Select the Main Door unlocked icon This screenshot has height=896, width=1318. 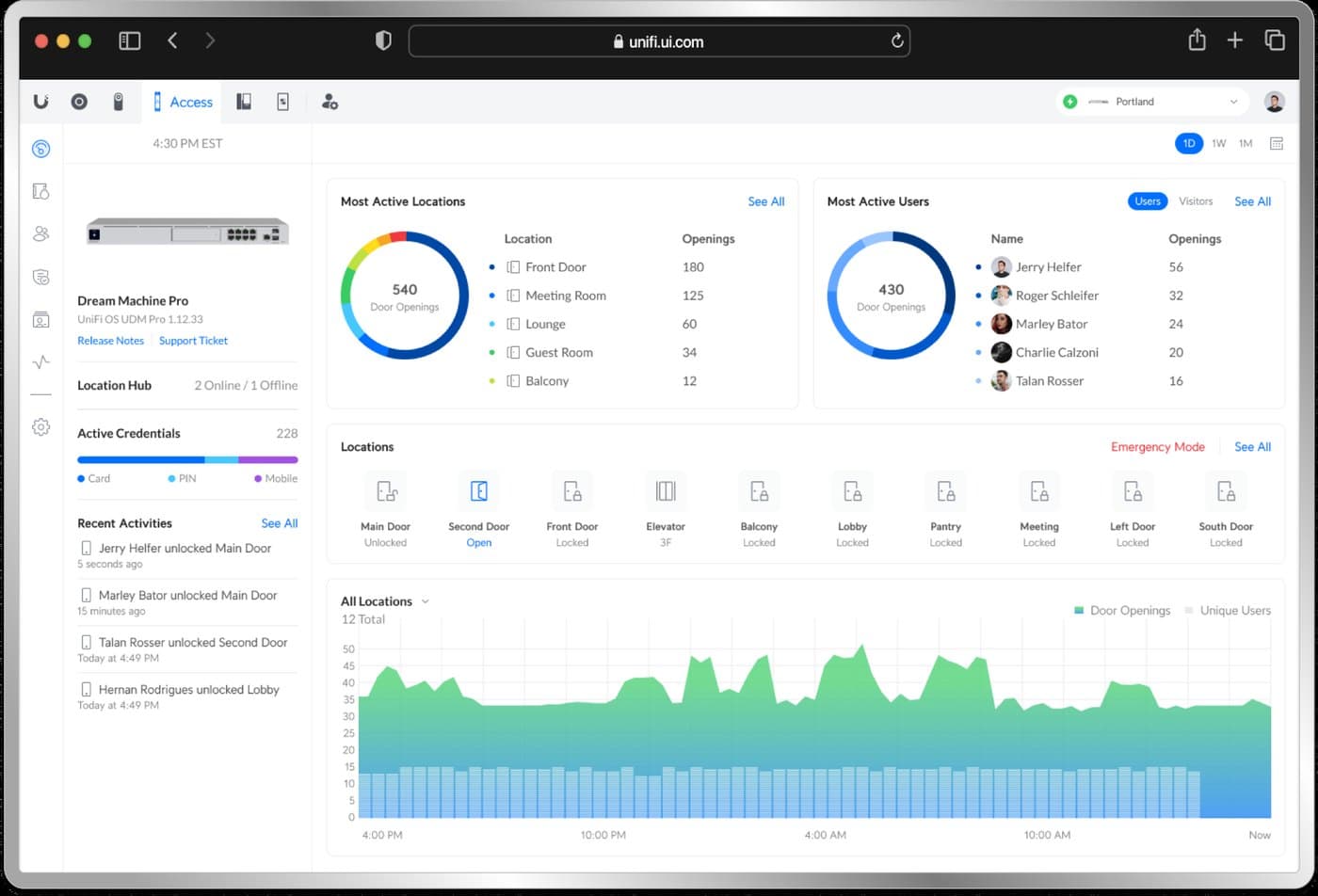(385, 491)
